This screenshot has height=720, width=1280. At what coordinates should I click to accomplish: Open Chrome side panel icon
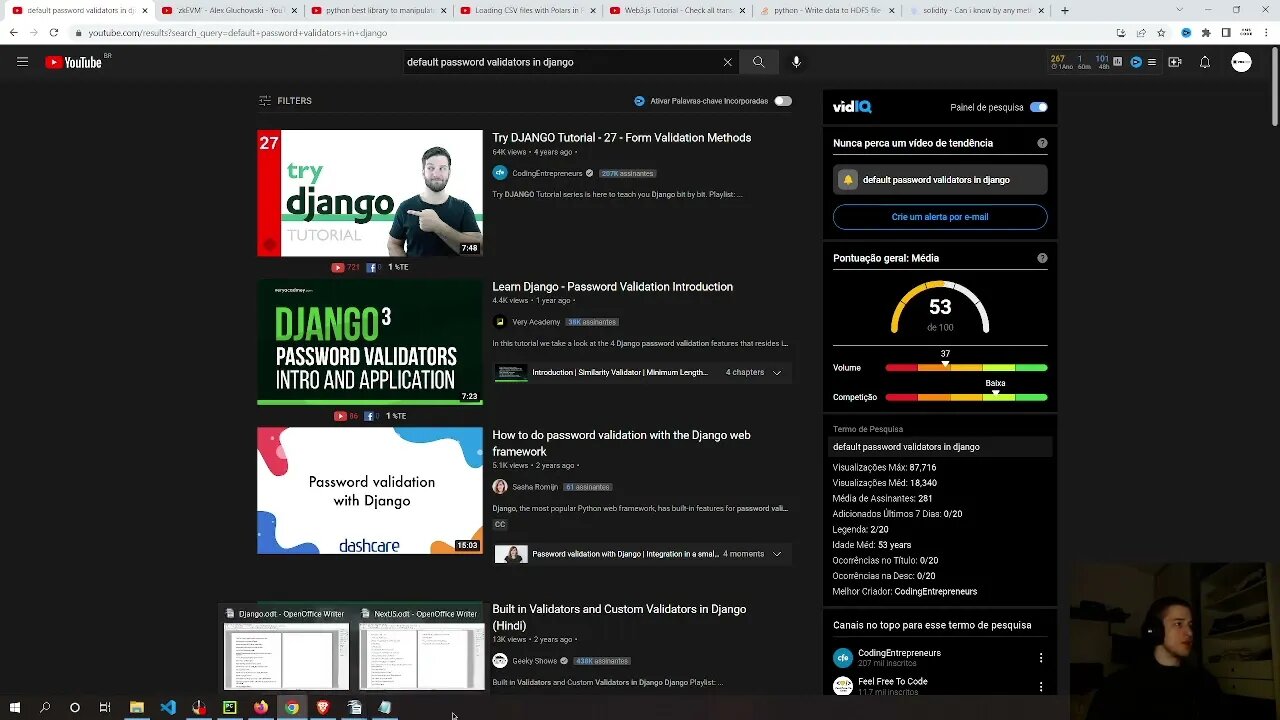(1226, 33)
